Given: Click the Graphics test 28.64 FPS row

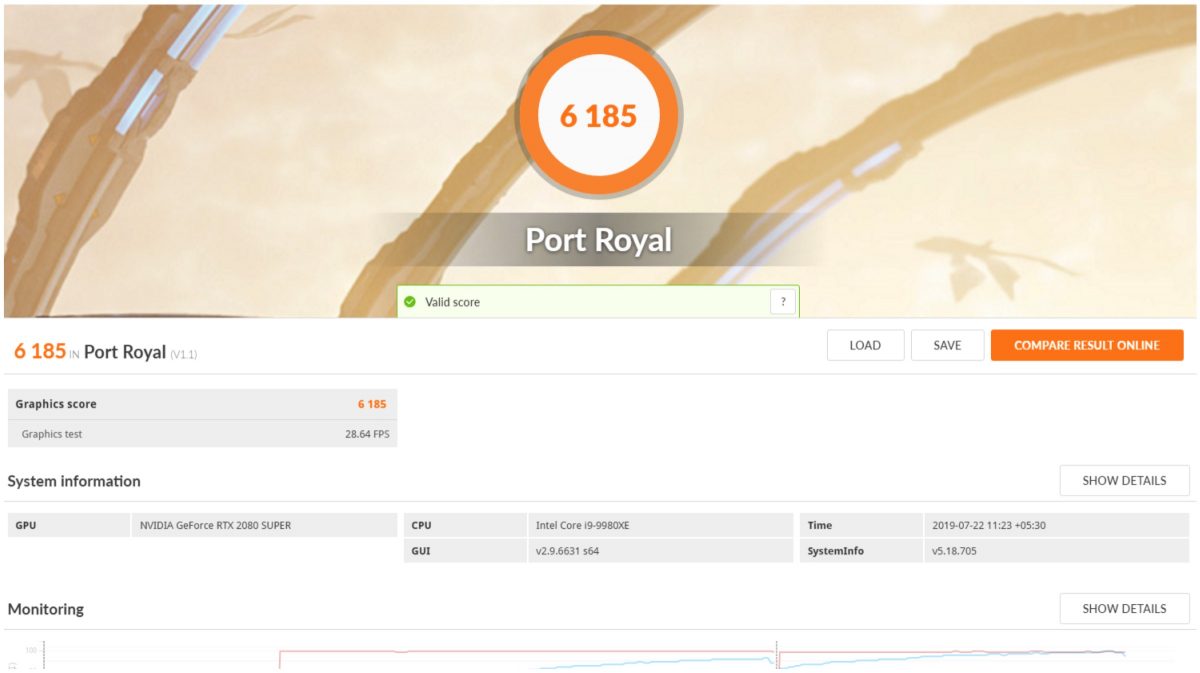Looking at the screenshot, I should click(201, 434).
